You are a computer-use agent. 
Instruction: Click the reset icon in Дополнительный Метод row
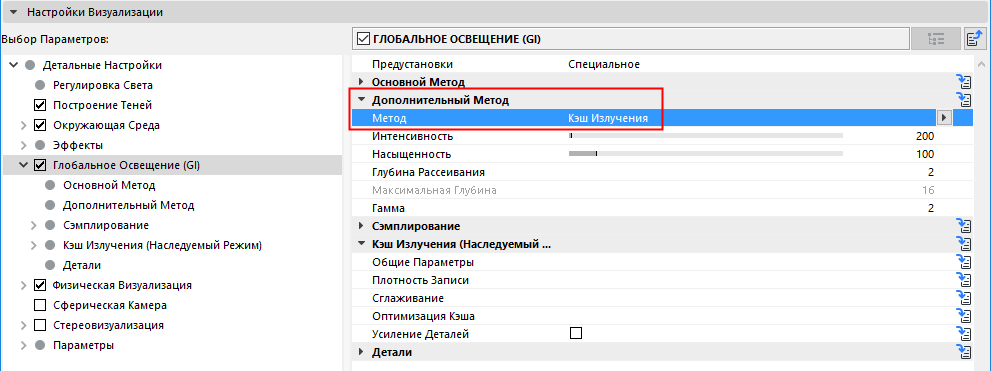(x=964, y=99)
